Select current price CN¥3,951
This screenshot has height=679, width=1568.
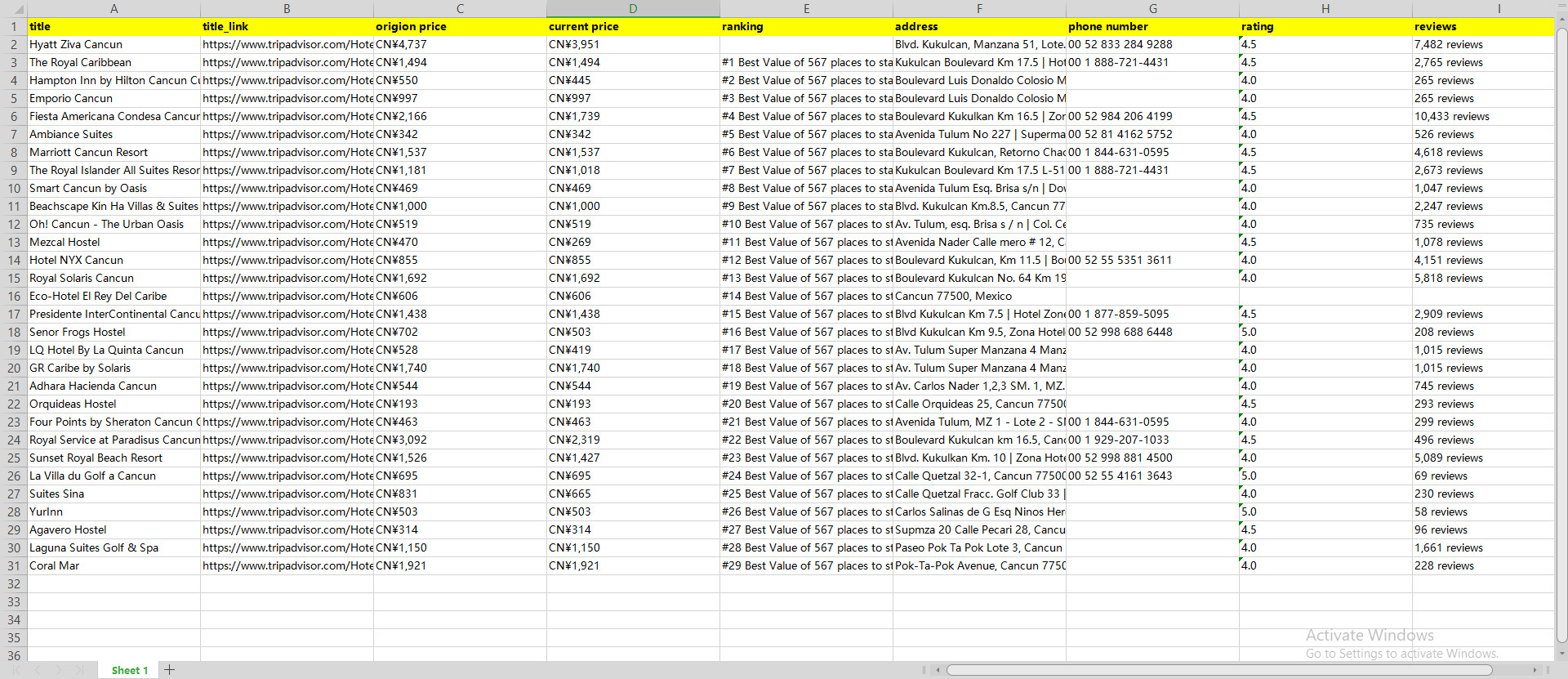pyautogui.click(x=634, y=45)
